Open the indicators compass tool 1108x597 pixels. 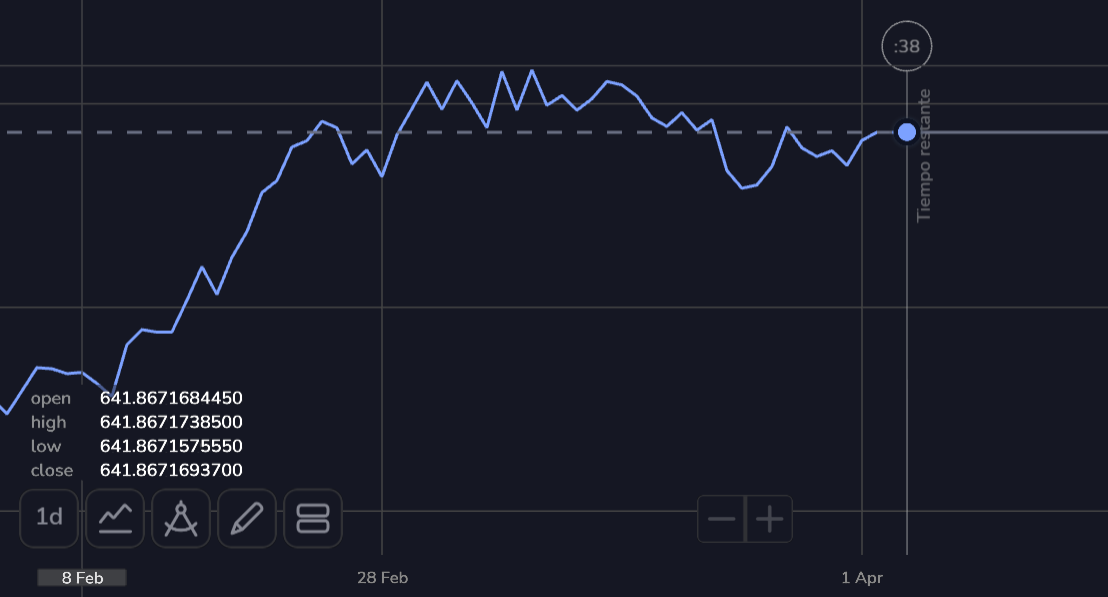[x=180, y=518]
